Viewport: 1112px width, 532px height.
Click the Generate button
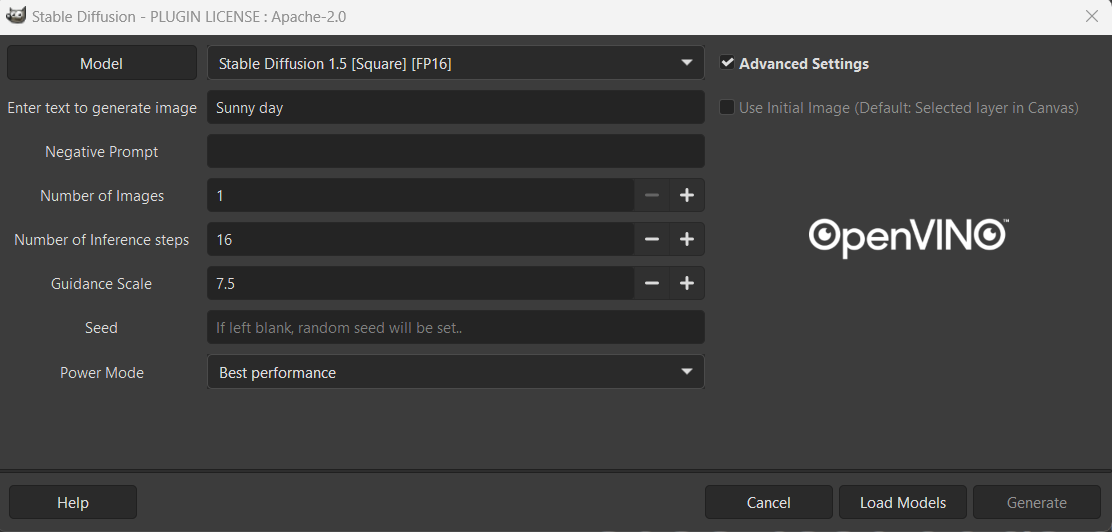(1037, 502)
